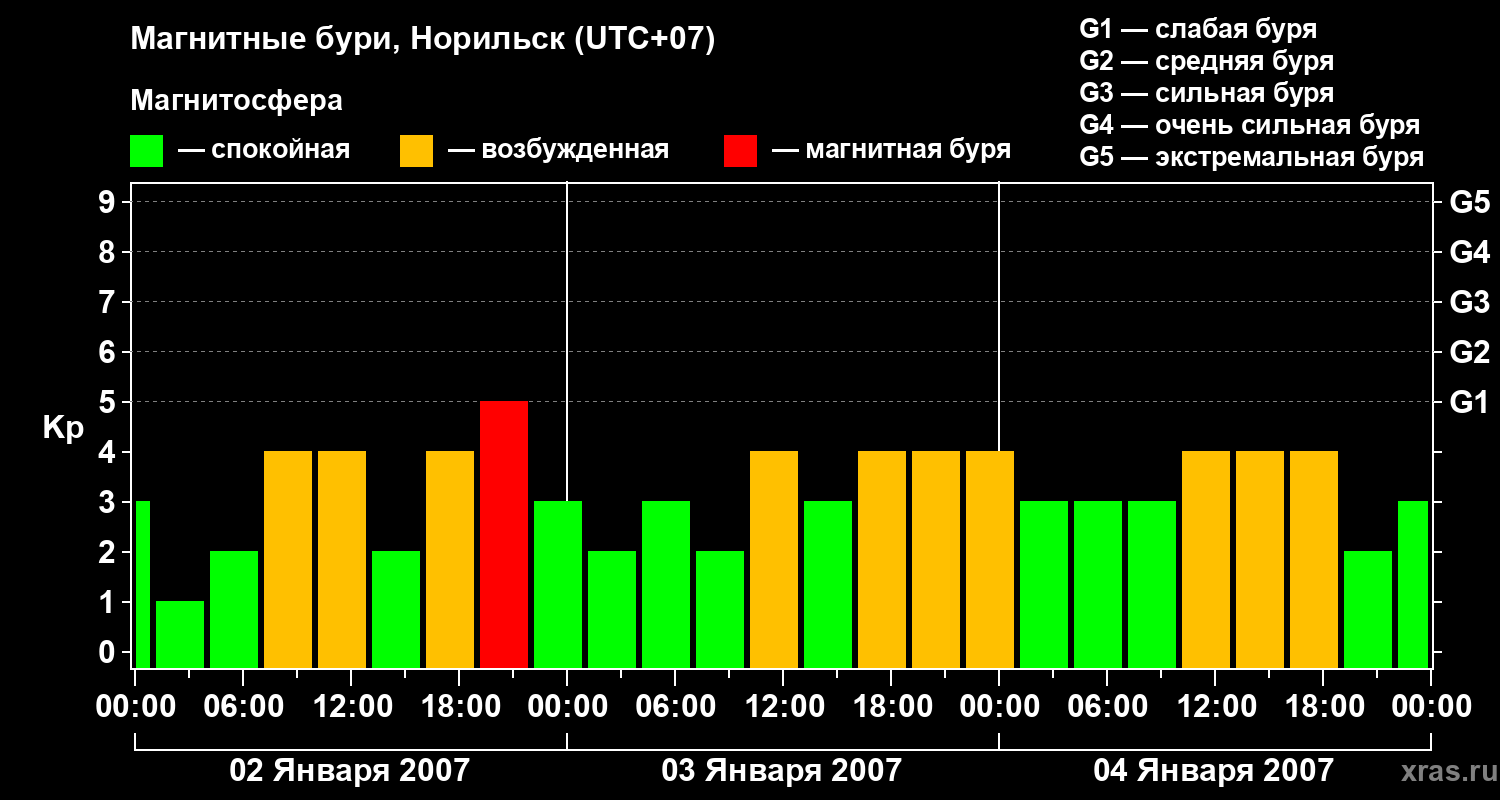Select the «— магнитная буря» legend label
This screenshot has height=800, width=1500.
[x=891, y=150]
